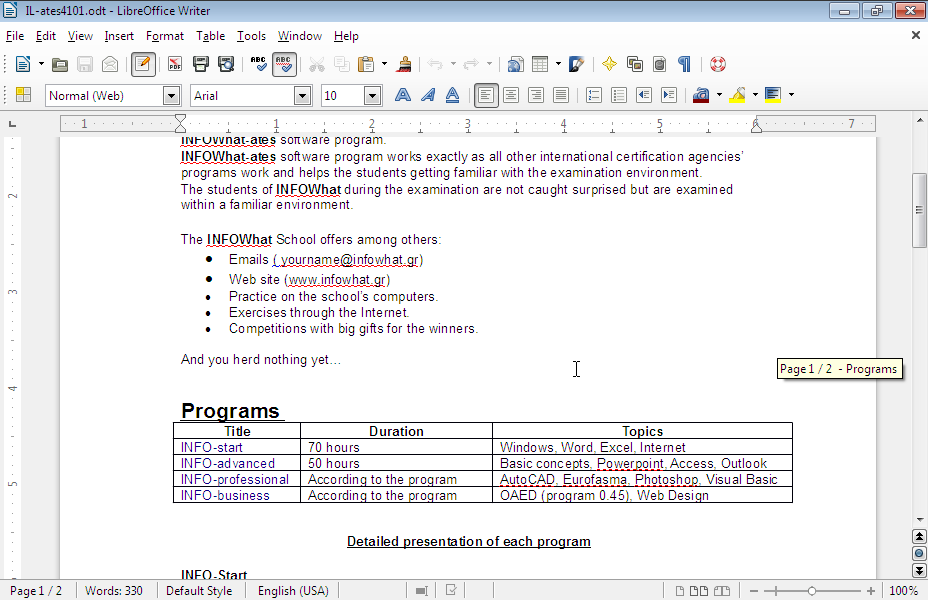Viewport: 928px width, 600px height.
Task: Click the New document icon
Action: click(23, 64)
